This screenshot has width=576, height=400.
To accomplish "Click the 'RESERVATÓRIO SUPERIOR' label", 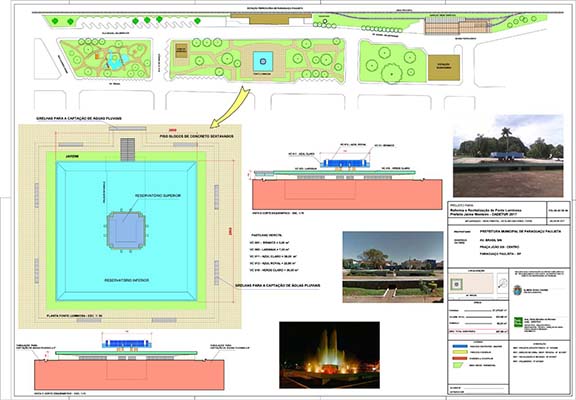I will pyautogui.click(x=158, y=196).
